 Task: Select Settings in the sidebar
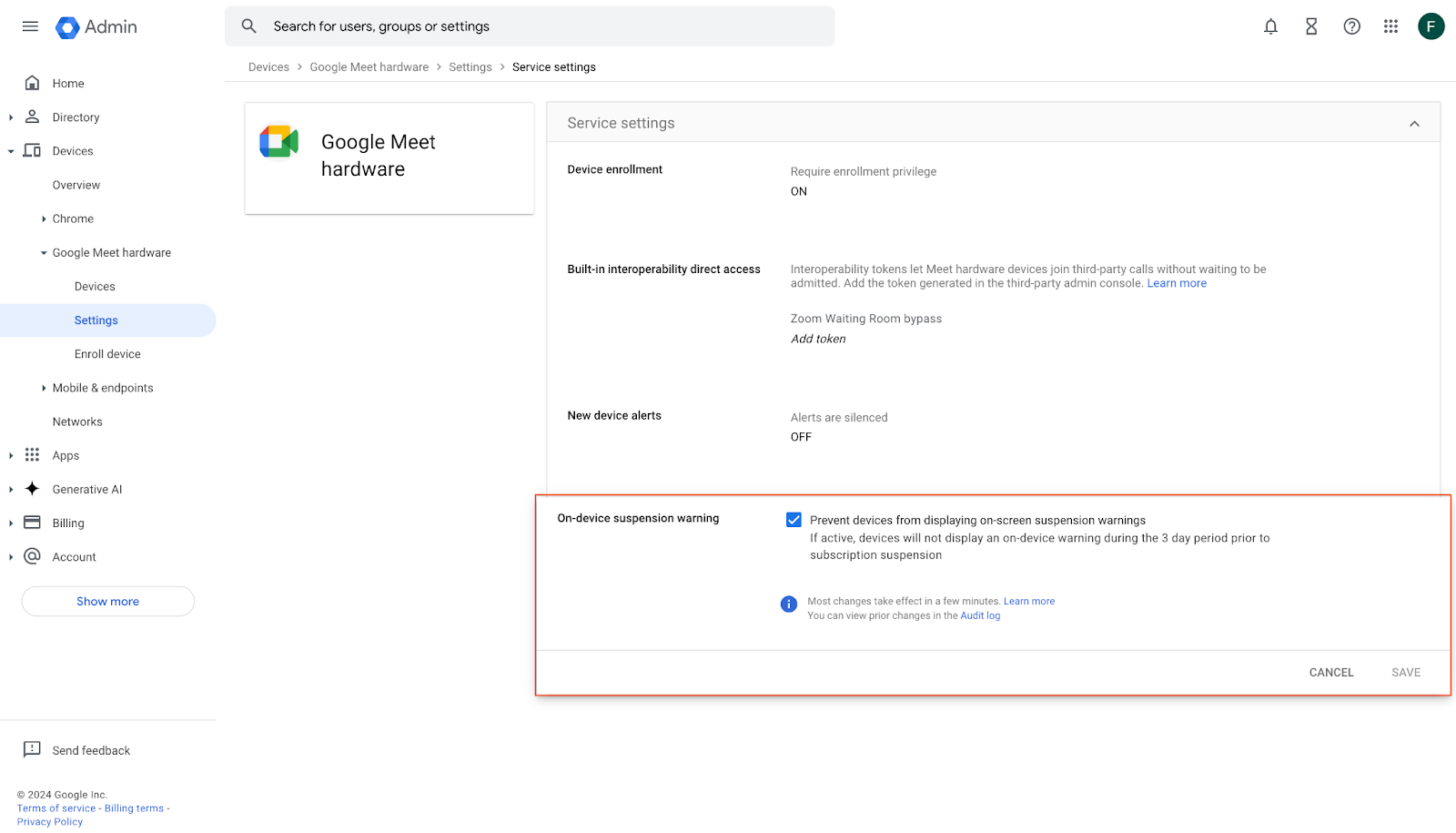click(x=108, y=320)
